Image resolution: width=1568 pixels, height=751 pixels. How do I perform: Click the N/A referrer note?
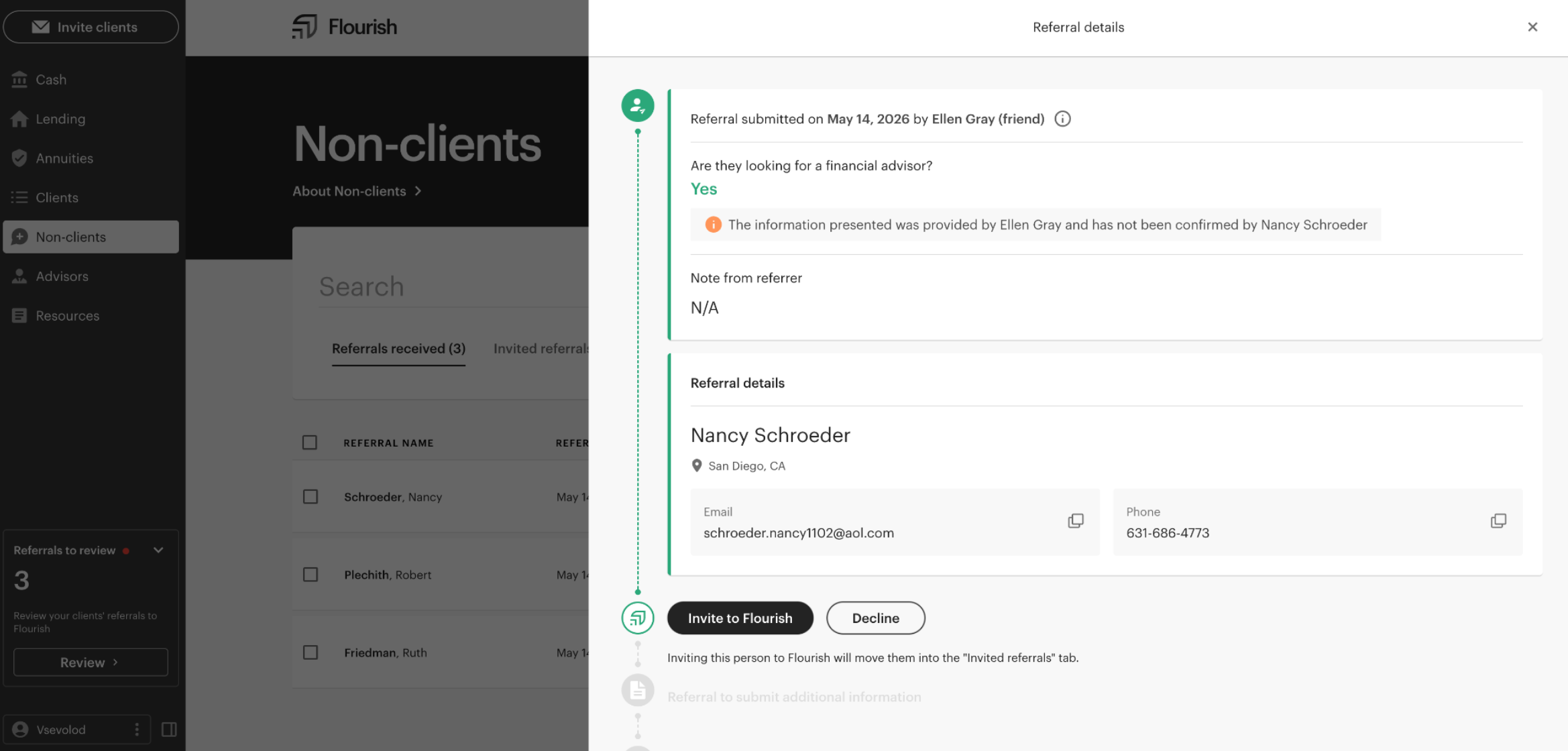[x=705, y=308]
